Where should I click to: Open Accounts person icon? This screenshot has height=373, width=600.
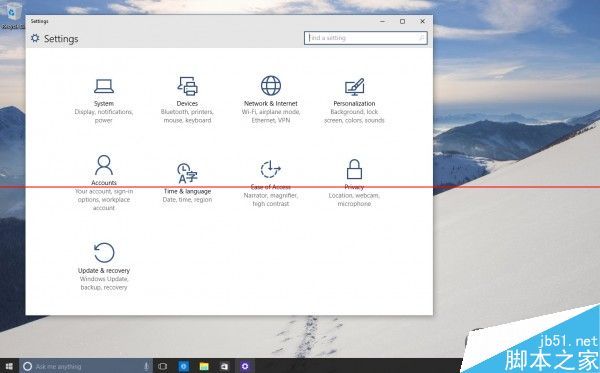pos(104,165)
